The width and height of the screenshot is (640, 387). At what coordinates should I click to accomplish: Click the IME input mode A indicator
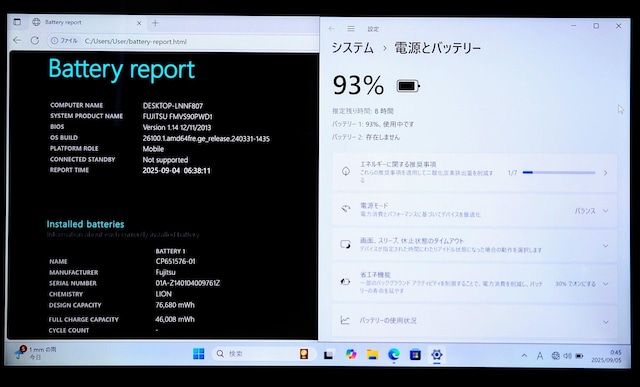(540, 356)
